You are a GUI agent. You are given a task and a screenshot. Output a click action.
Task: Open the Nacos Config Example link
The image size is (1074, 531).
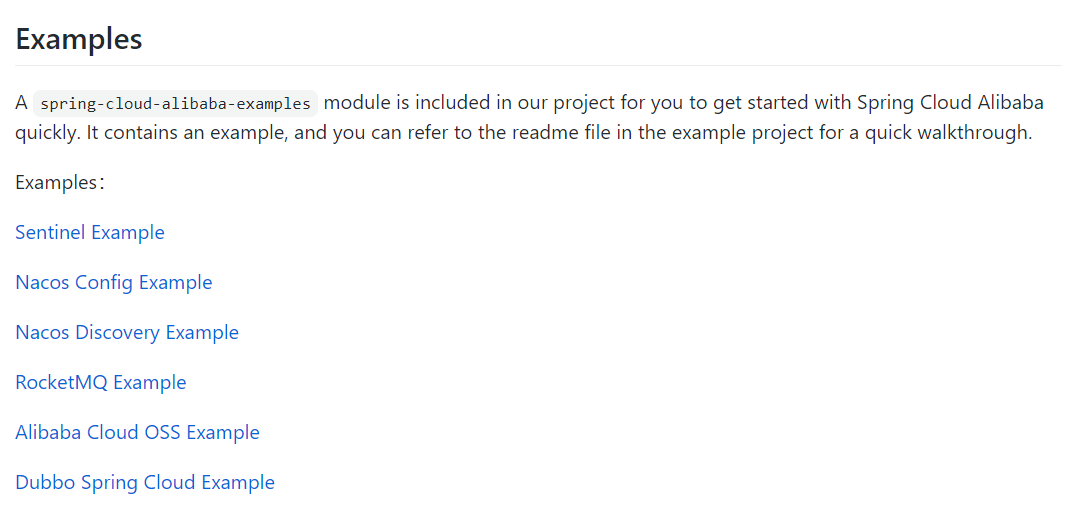[114, 283]
